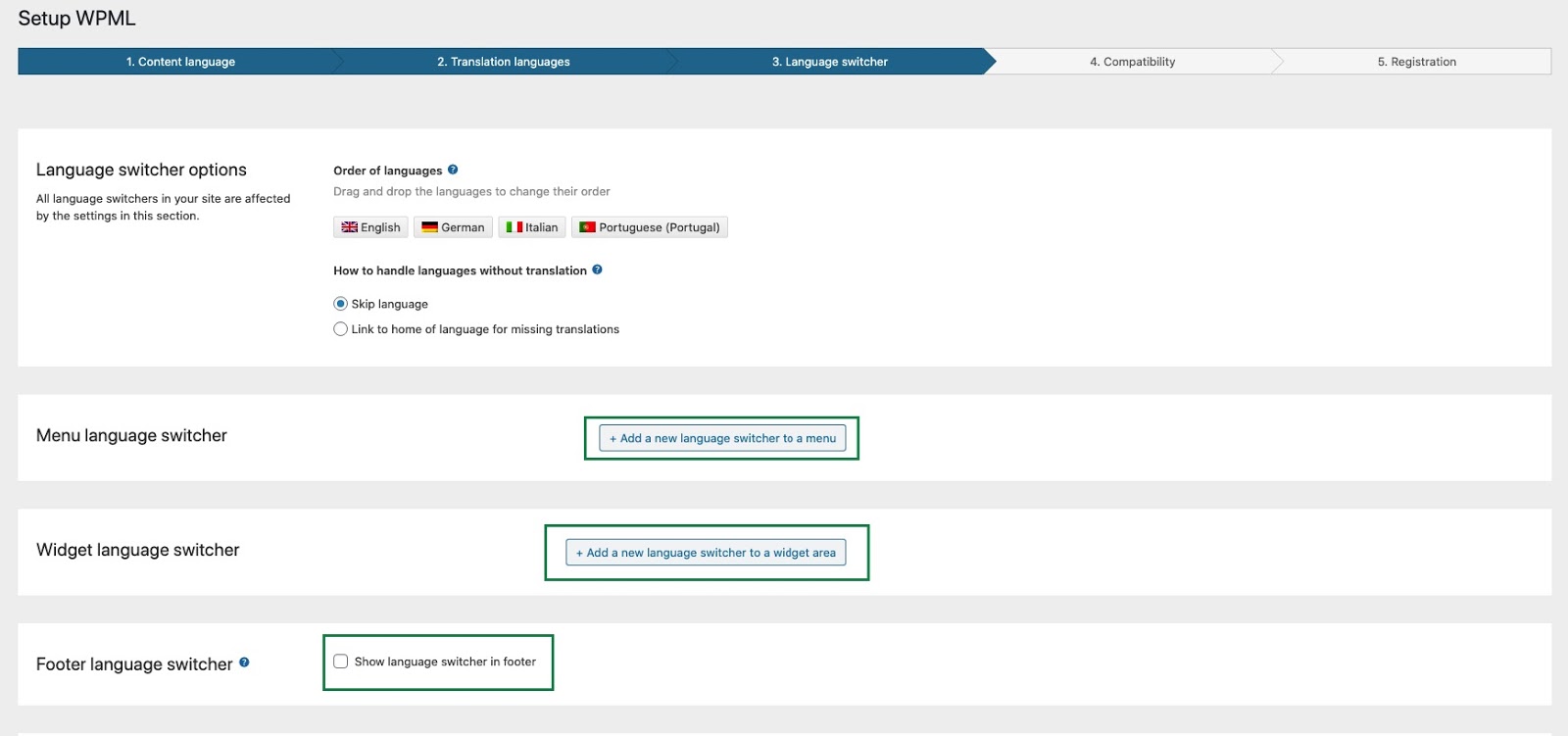Screen dimensions: 1568x736
Task: Add a new language switcher to widget area
Action: (x=706, y=553)
